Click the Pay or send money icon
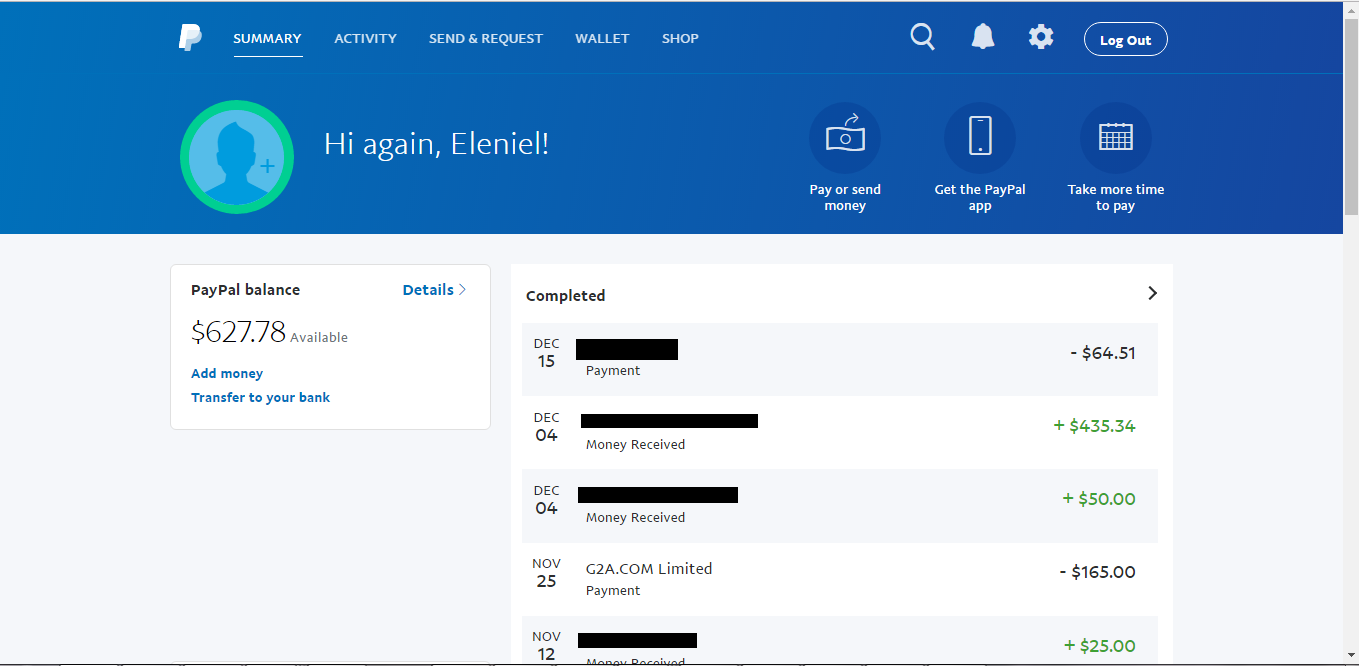Viewport: 1359px width, 666px height. point(845,138)
